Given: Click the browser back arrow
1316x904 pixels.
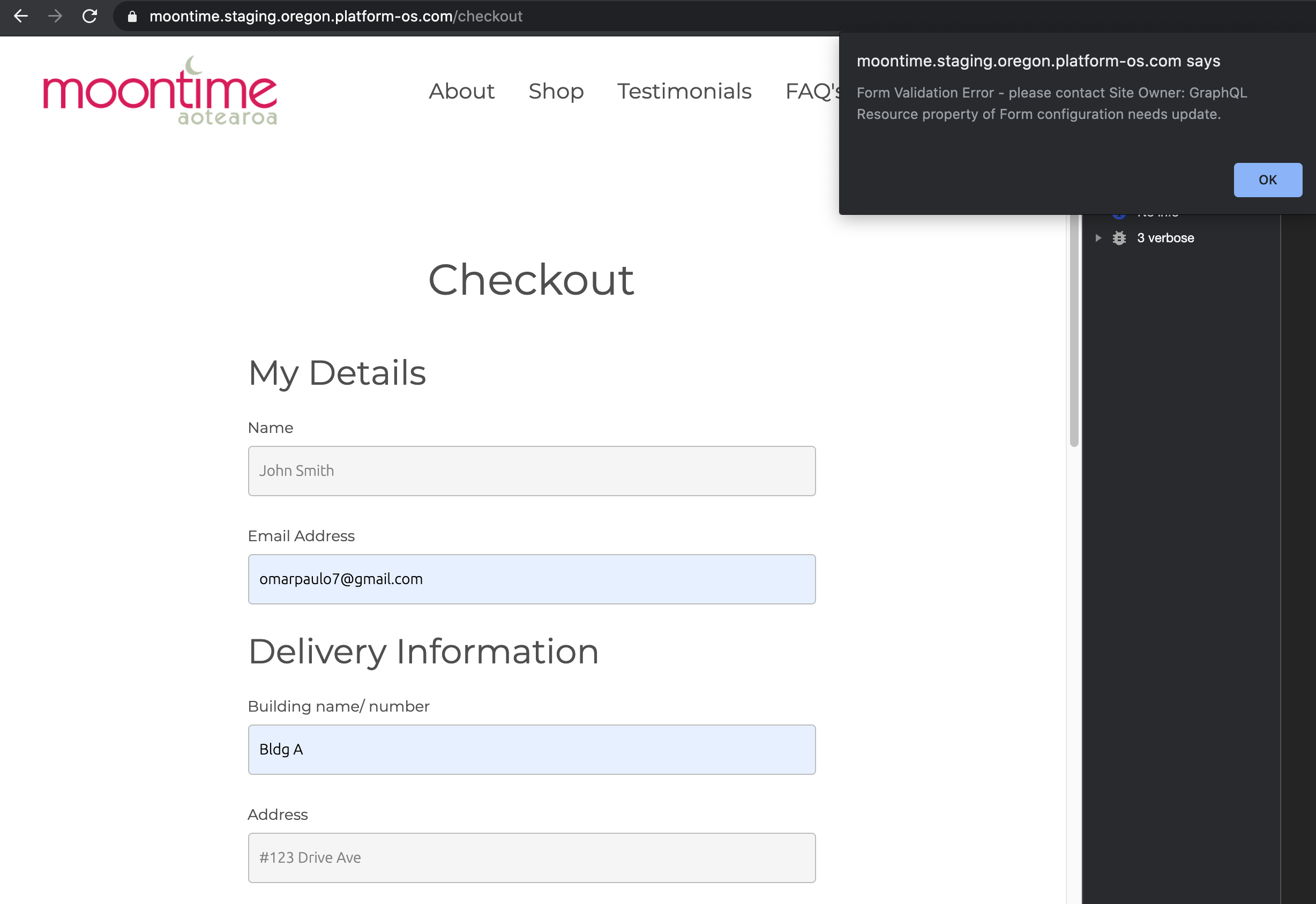Looking at the screenshot, I should 21,17.
